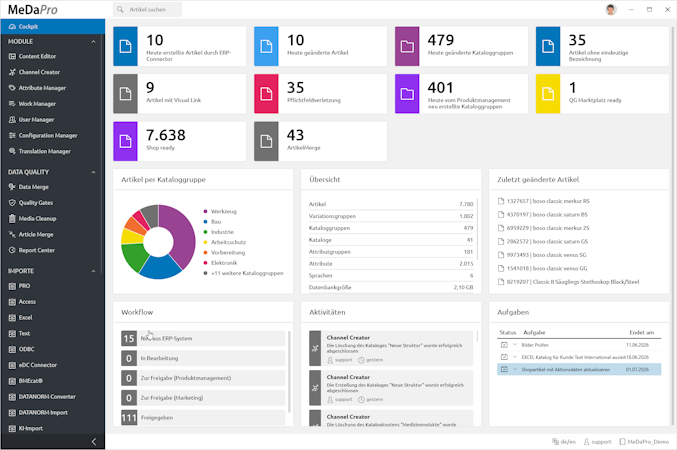
Task: Collapse the IMPORTE section
Action: tap(93, 271)
